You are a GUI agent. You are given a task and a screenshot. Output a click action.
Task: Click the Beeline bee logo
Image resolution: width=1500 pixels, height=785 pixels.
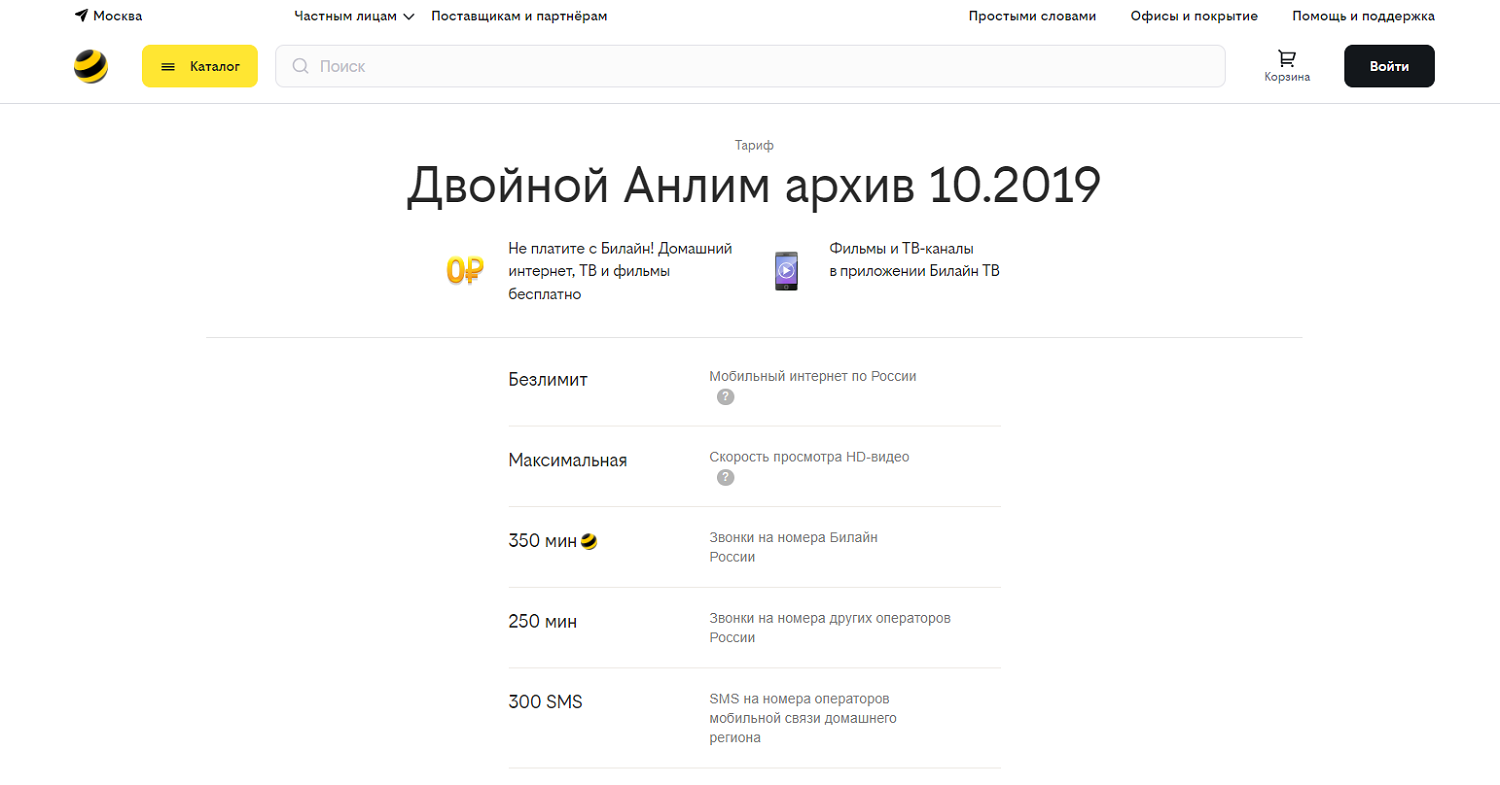tap(91, 66)
